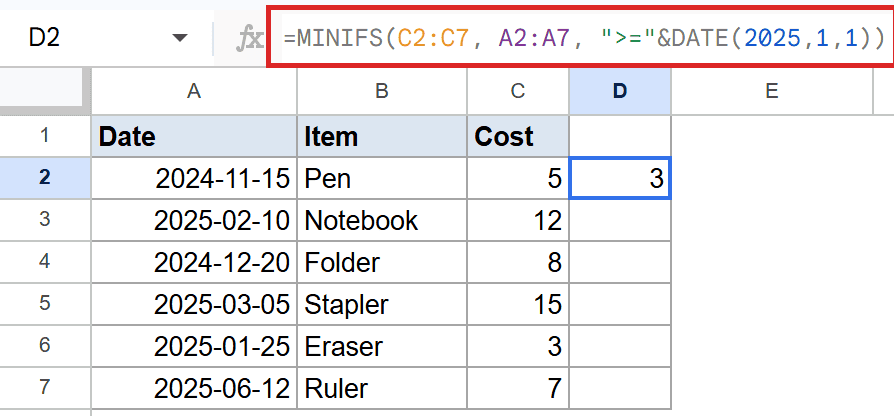
Task: Select row 5 header
Action: (x=45, y=304)
